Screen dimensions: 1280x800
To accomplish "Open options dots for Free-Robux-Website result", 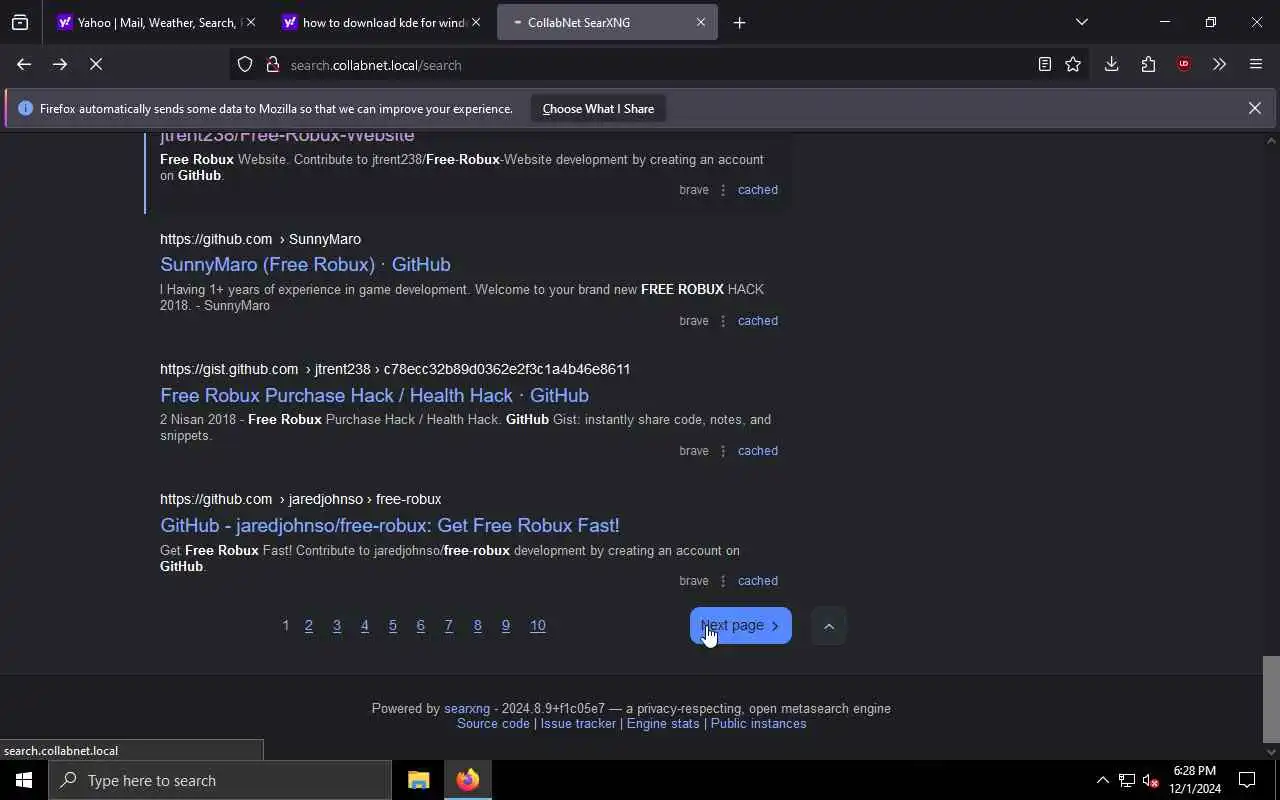I will pyautogui.click(x=723, y=190).
